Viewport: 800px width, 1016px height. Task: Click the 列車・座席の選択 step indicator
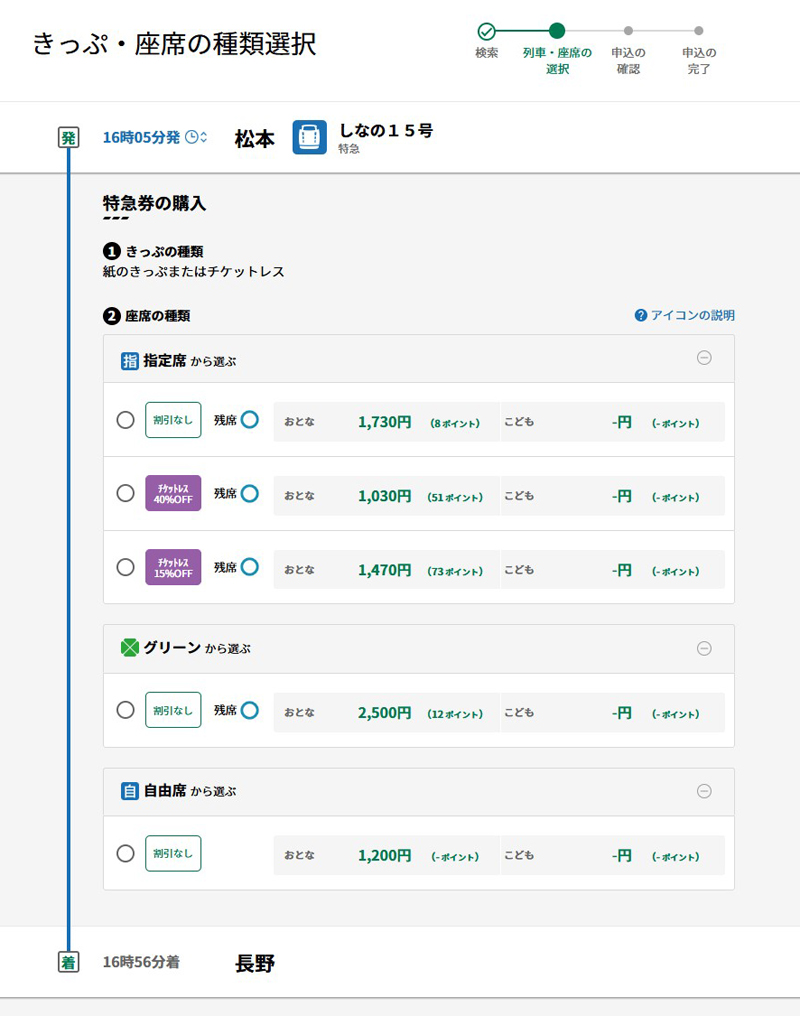(557, 32)
